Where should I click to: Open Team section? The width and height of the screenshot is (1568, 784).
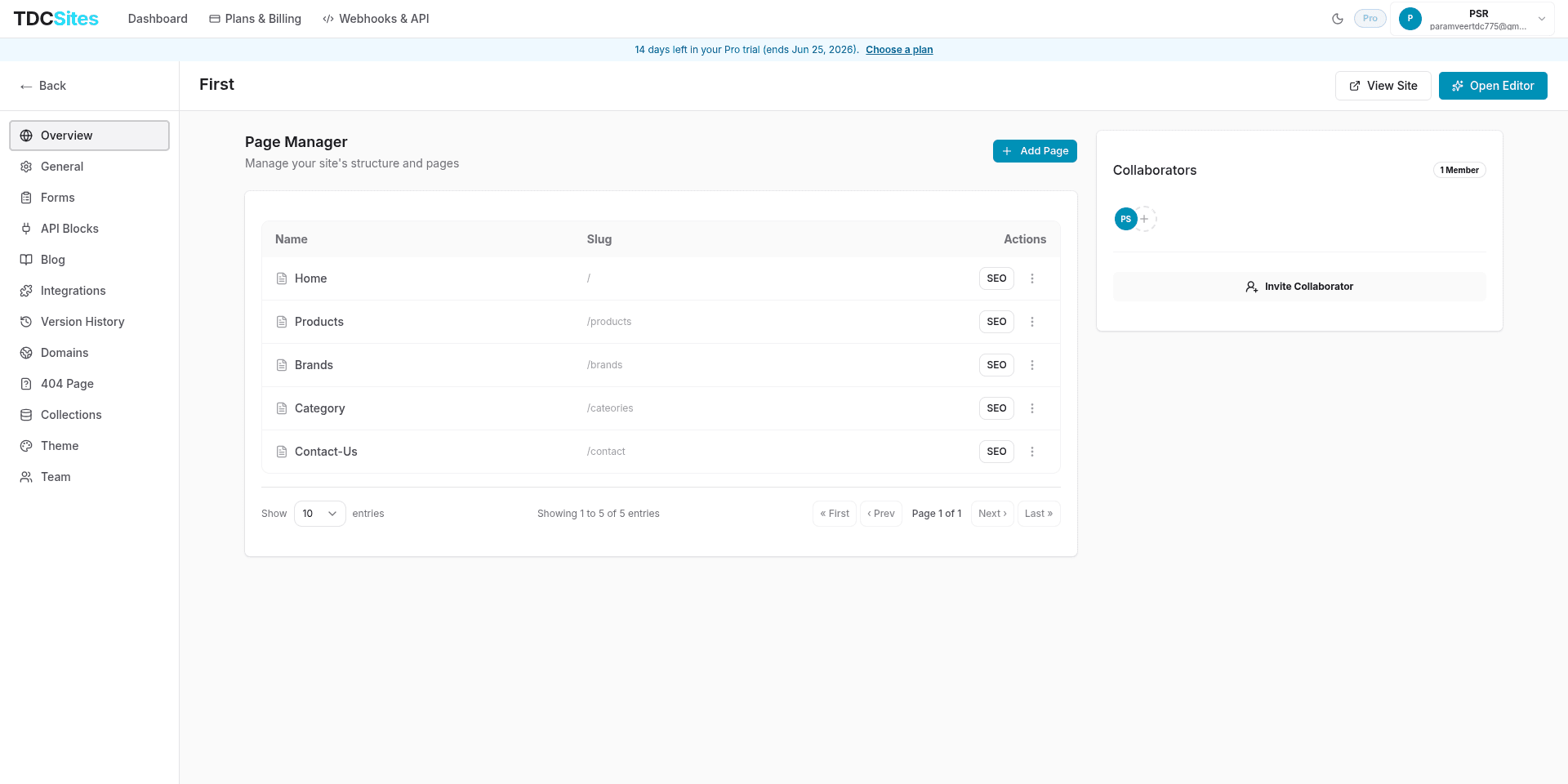89,477
